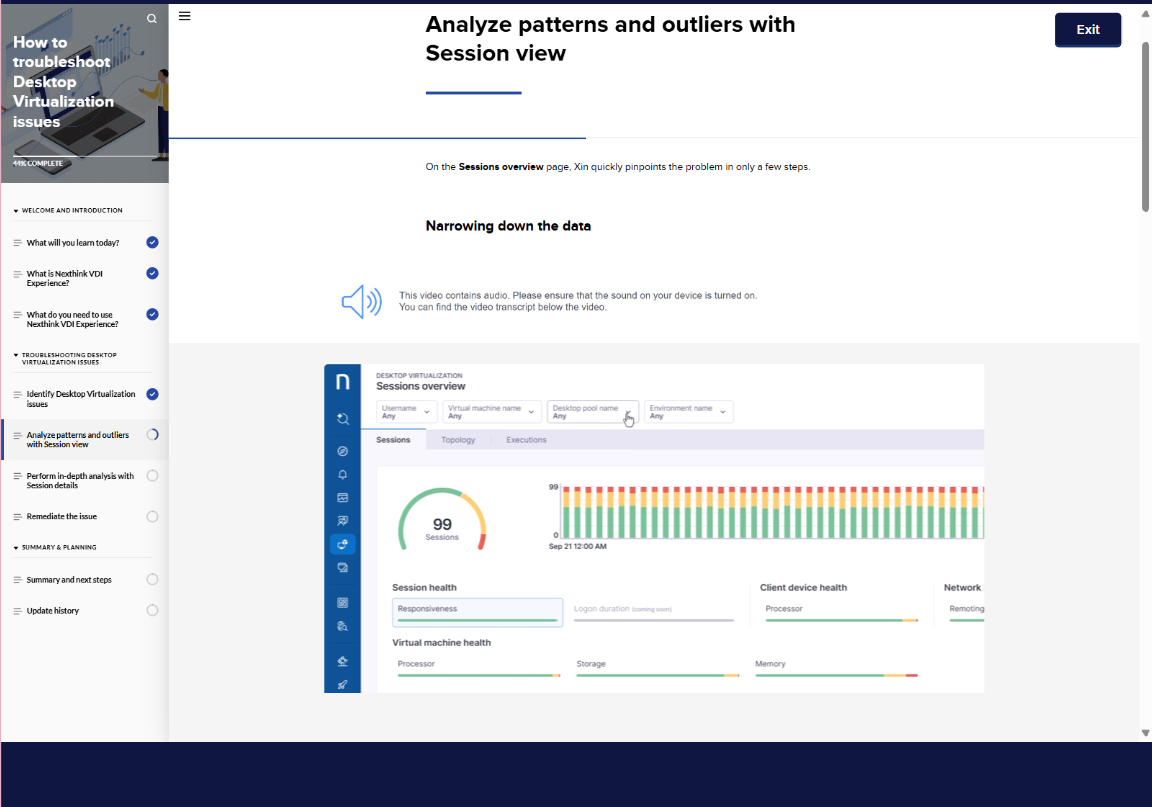
Task: Click the 'Logon duration' coming soon item
Action: [x=653, y=612]
